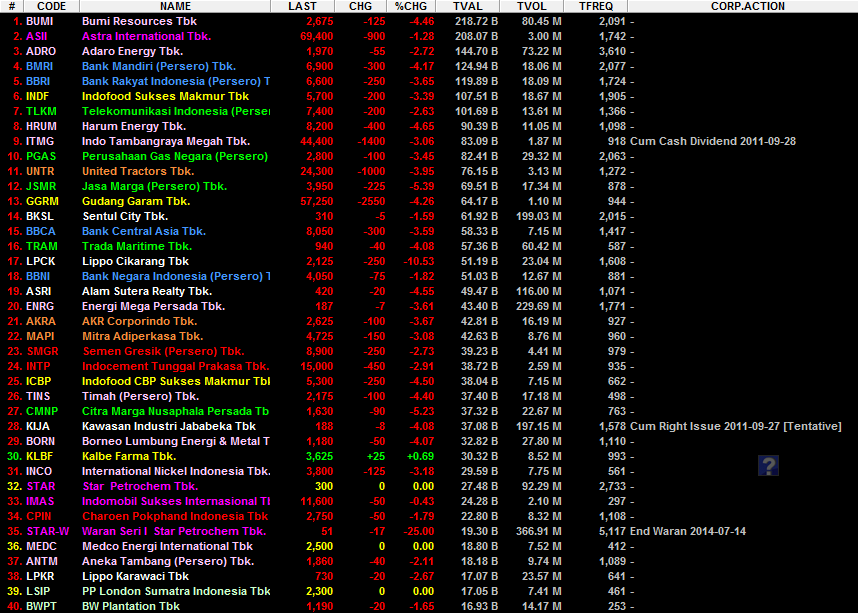The image size is (858, 613).
Task: Select stock code TRAM
Action: point(42,246)
